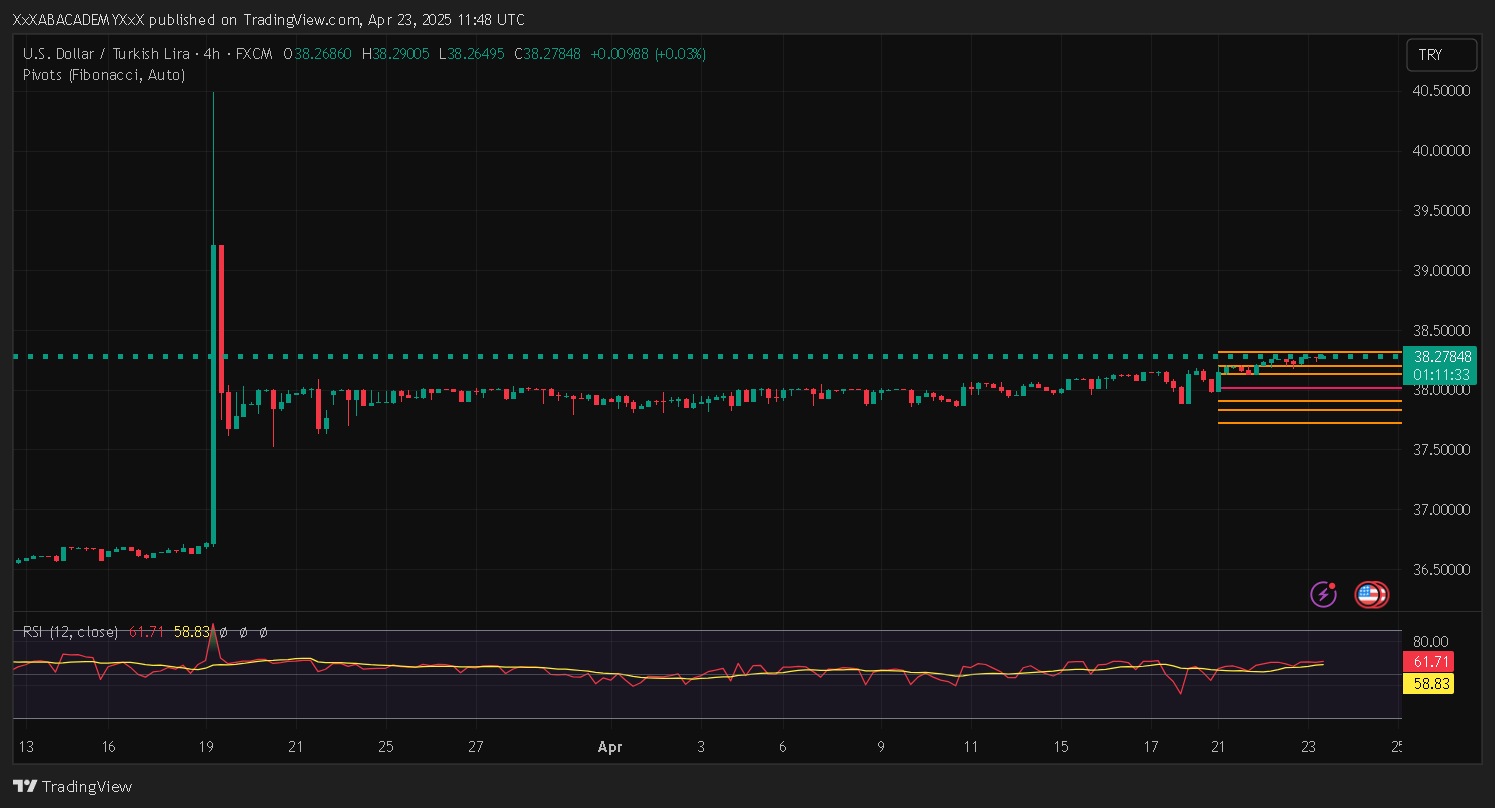Click the US flag economic event icon
Viewport: 1495px width, 808px height.
(1369, 595)
